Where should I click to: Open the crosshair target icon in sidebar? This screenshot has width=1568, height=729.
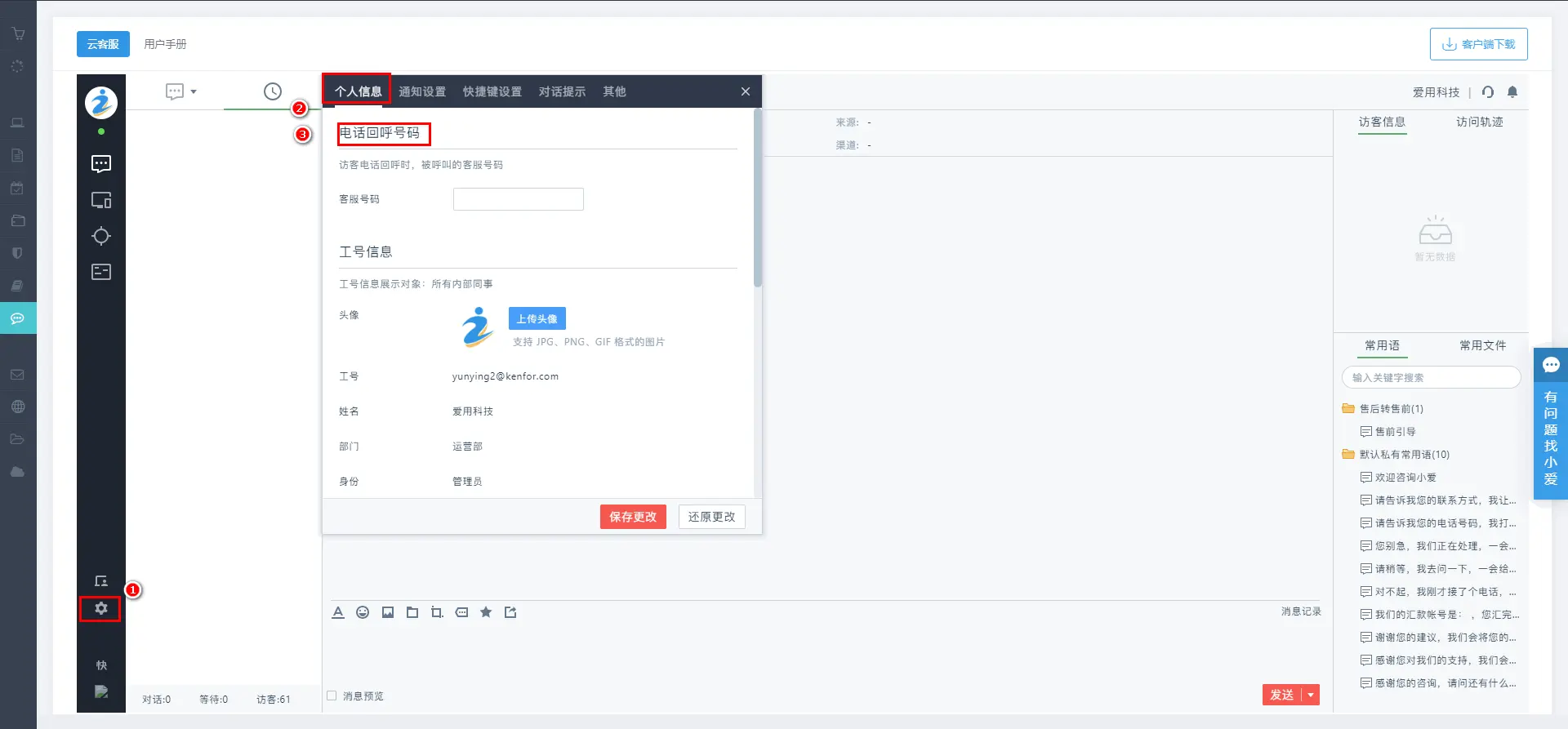(x=101, y=236)
